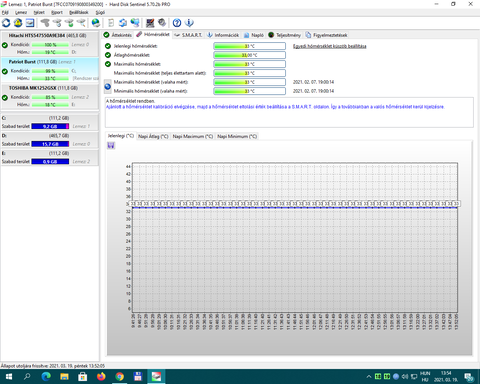Image resolution: width=480 pixels, height=384 pixels.
Task: Click the first grey disk test icon
Action: point(45,23)
